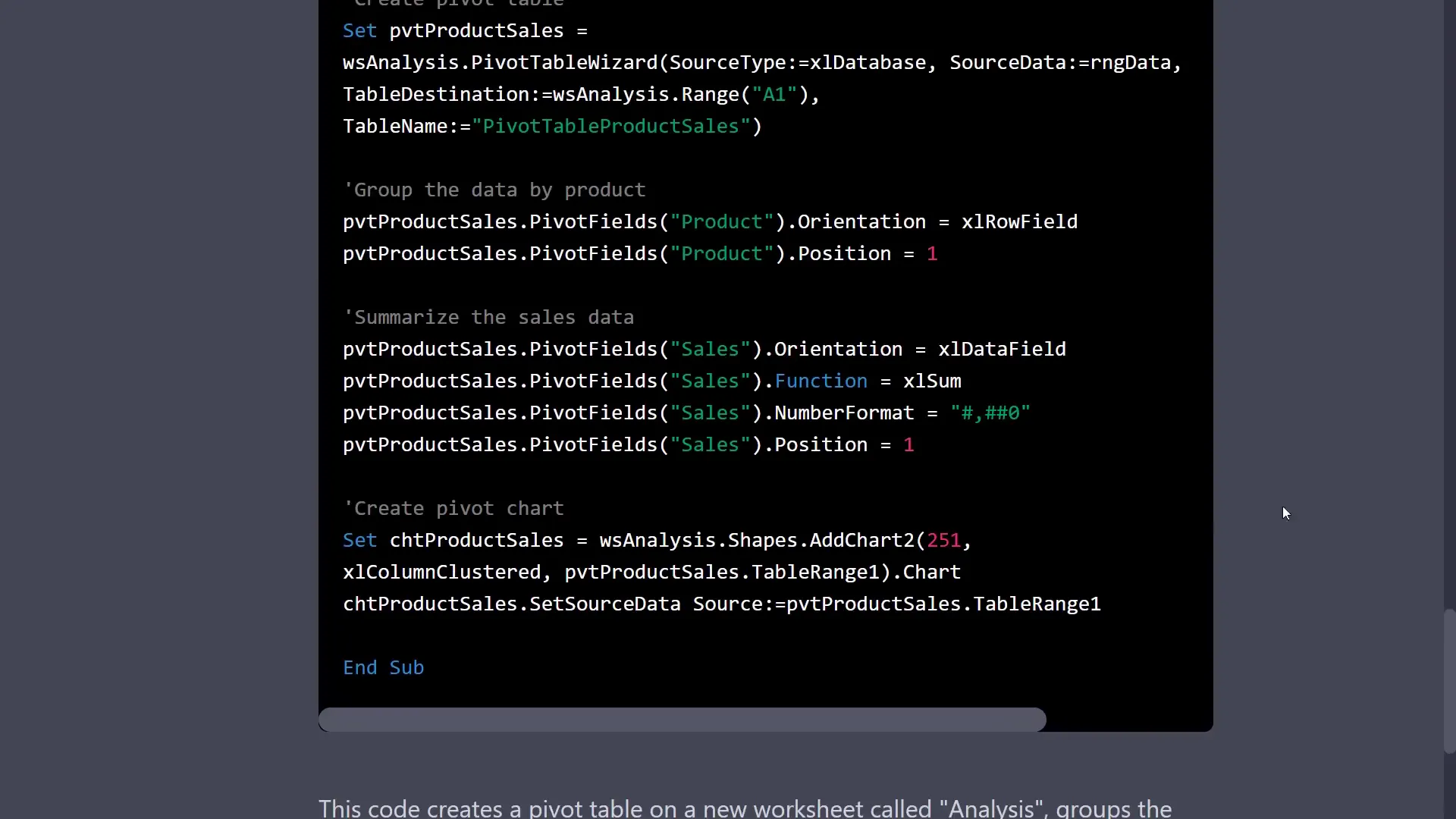Image resolution: width=1456 pixels, height=819 pixels.
Task: Click the 'Summarize the sales data comment
Action: pyautogui.click(x=488, y=317)
